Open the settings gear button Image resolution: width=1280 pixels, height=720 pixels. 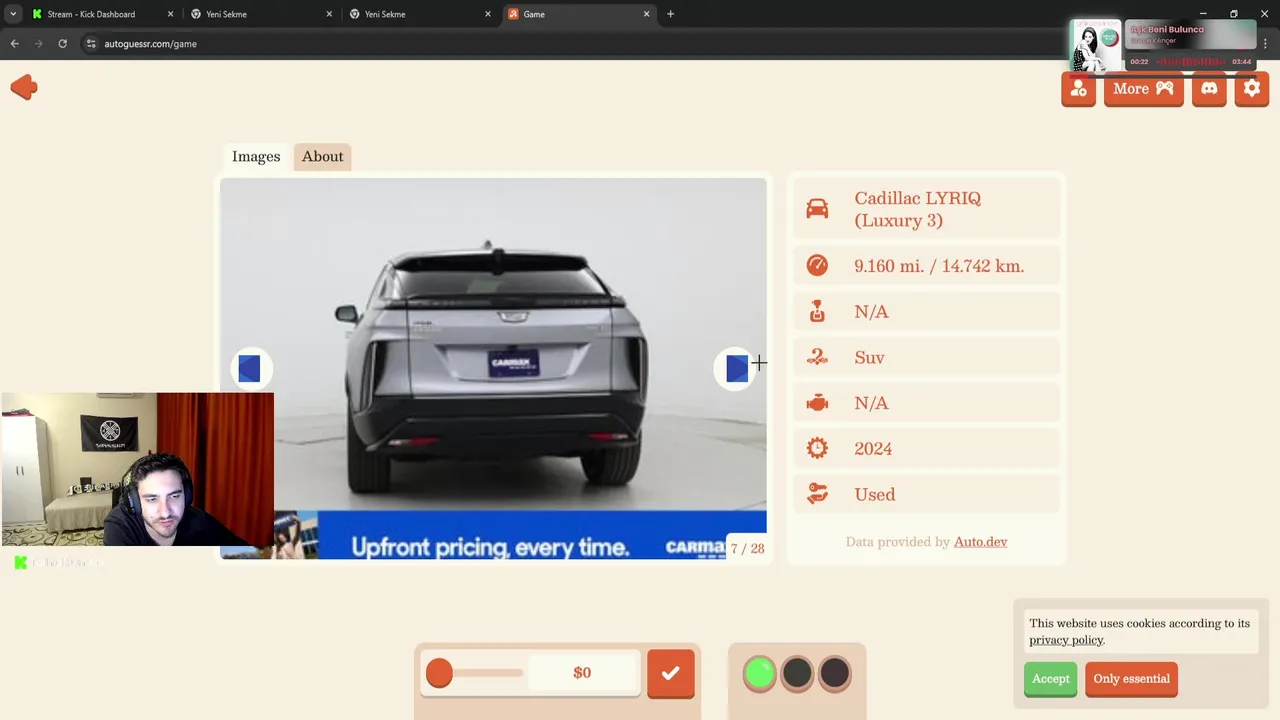click(1252, 89)
